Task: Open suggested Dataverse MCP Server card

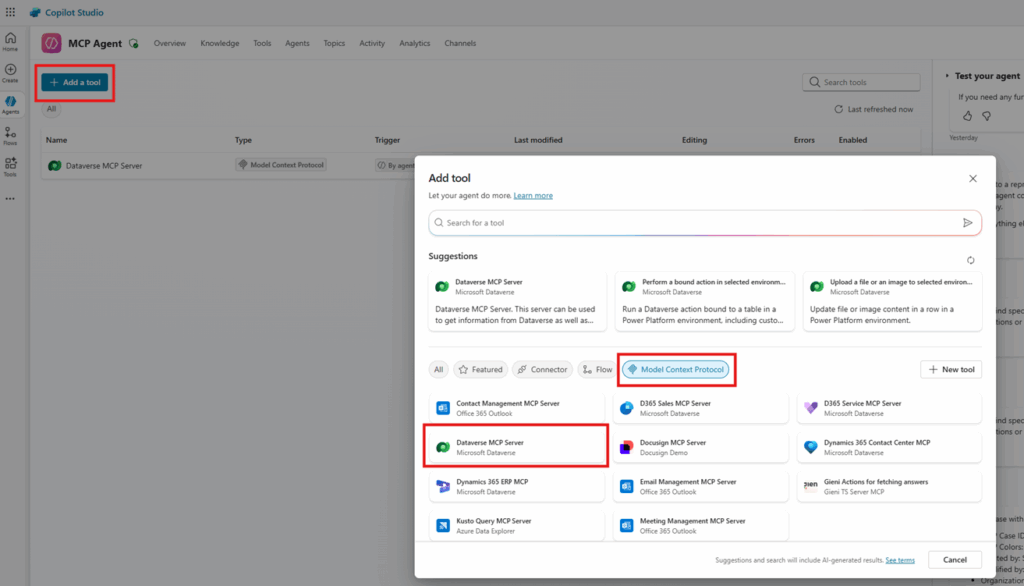Action: tap(517, 301)
